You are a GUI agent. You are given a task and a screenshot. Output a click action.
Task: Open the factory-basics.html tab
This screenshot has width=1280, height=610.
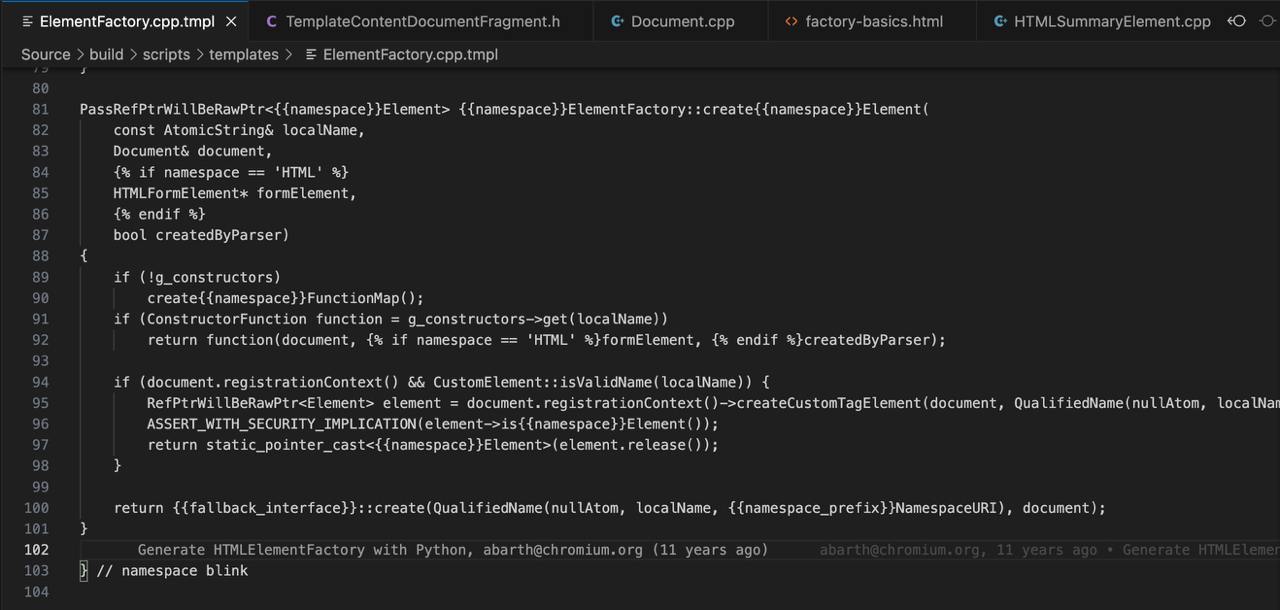(x=873, y=21)
